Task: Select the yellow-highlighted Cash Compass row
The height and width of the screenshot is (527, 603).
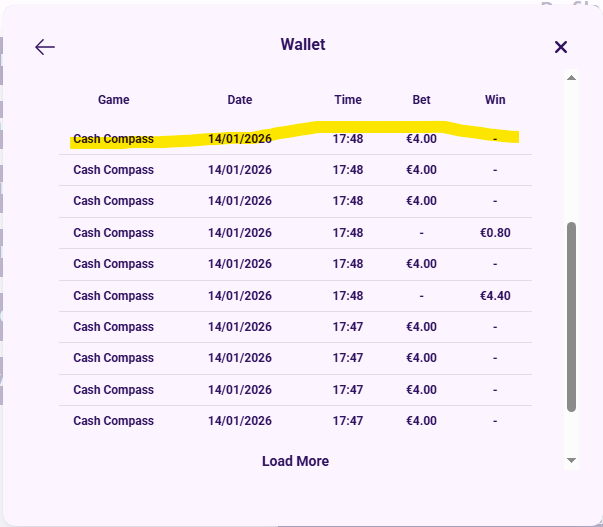Action: 113,139
